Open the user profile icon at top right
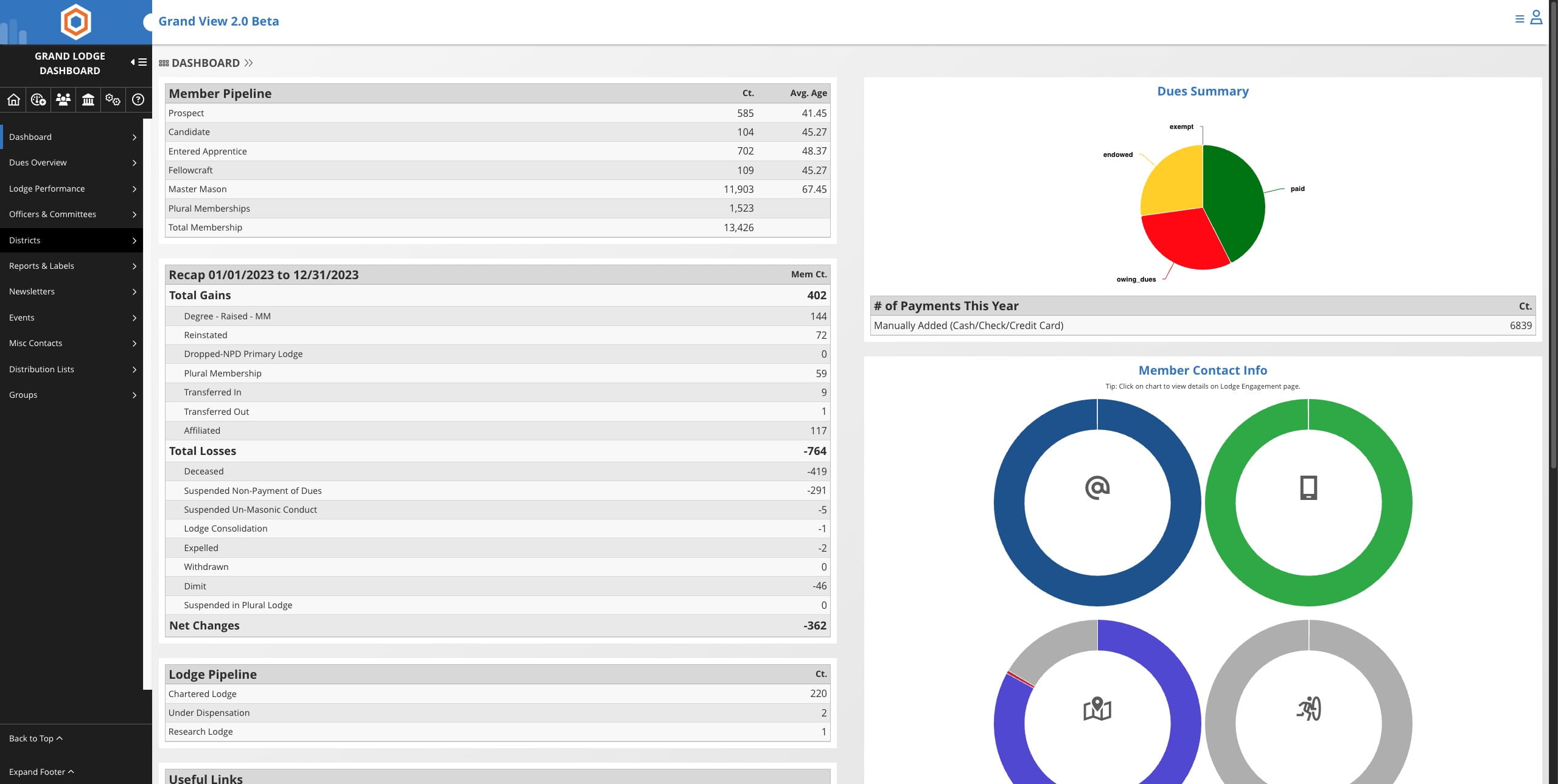1558x784 pixels. click(x=1536, y=18)
